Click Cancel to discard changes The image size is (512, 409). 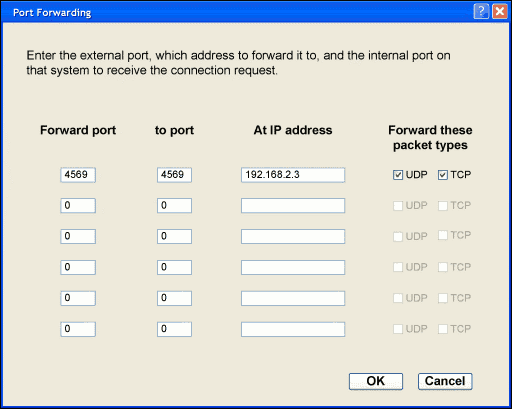click(x=445, y=381)
